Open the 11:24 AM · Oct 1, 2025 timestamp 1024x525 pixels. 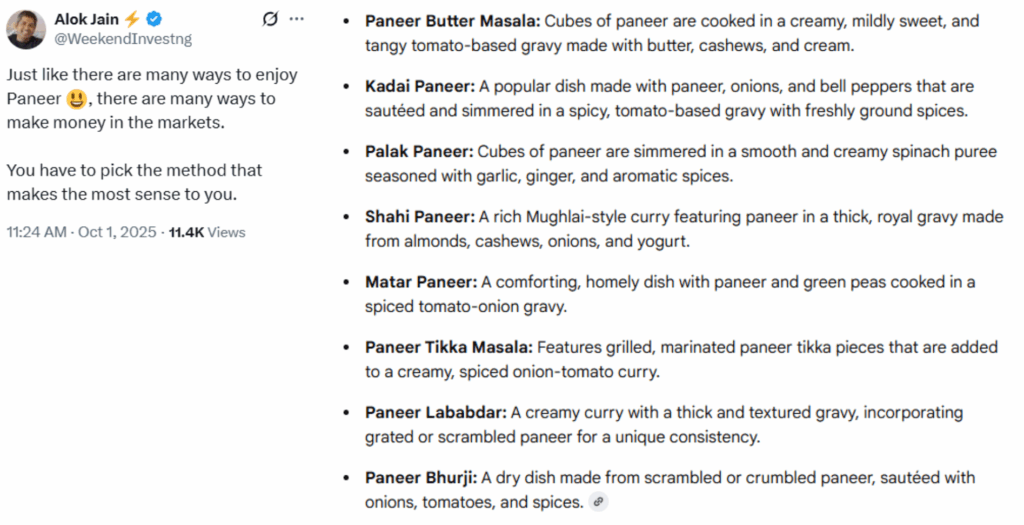[x=81, y=232]
